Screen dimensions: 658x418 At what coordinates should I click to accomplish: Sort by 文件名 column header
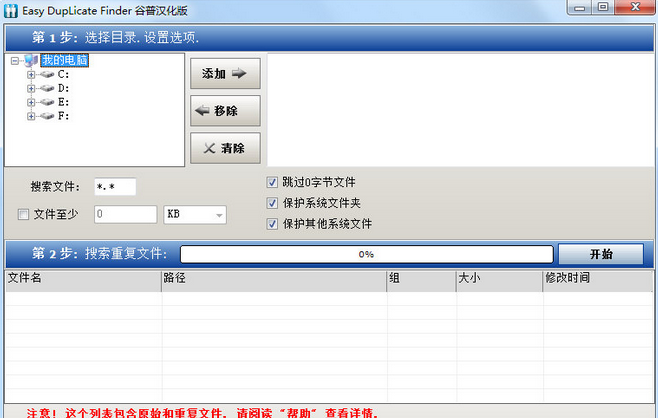coord(83,281)
